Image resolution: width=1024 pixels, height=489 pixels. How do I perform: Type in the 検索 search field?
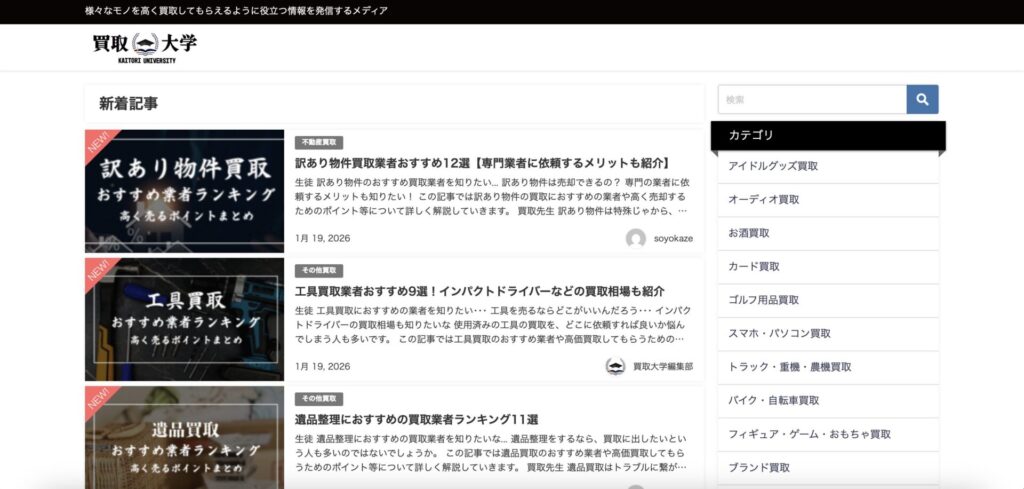[811, 100]
